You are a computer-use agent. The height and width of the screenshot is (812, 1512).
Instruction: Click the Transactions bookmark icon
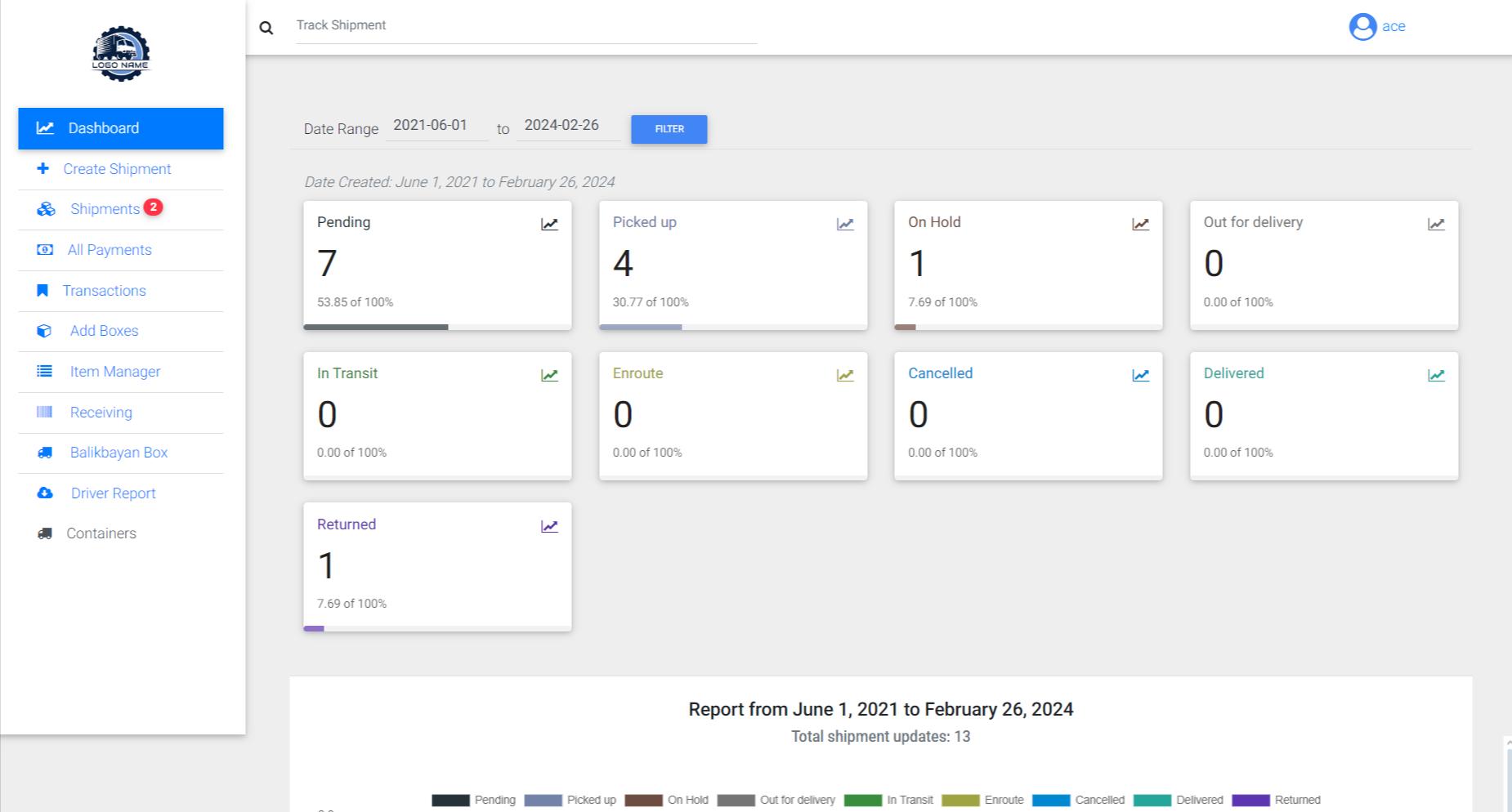point(42,291)
